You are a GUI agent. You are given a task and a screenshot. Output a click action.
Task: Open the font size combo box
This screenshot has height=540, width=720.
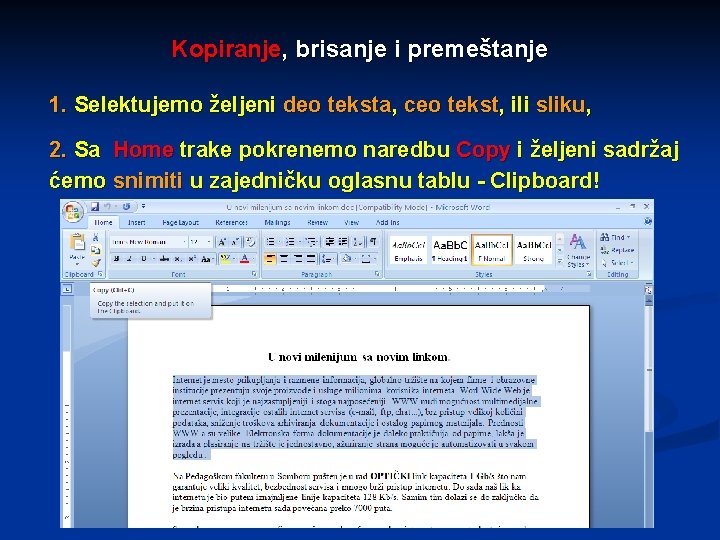click(200, 242)
